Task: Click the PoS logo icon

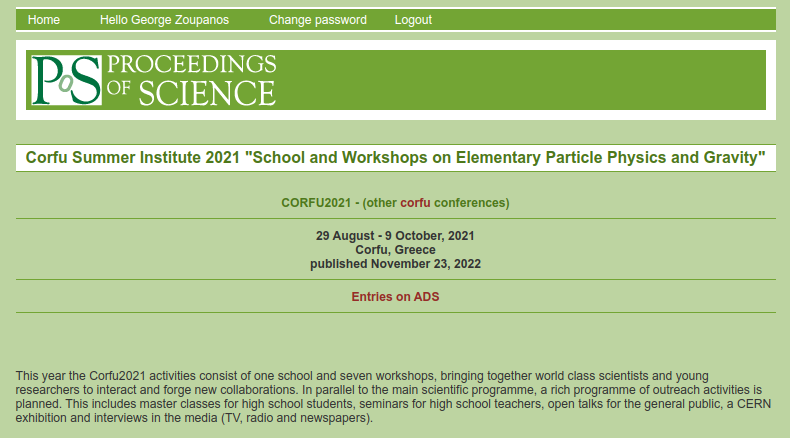Action: coord(66,80)
